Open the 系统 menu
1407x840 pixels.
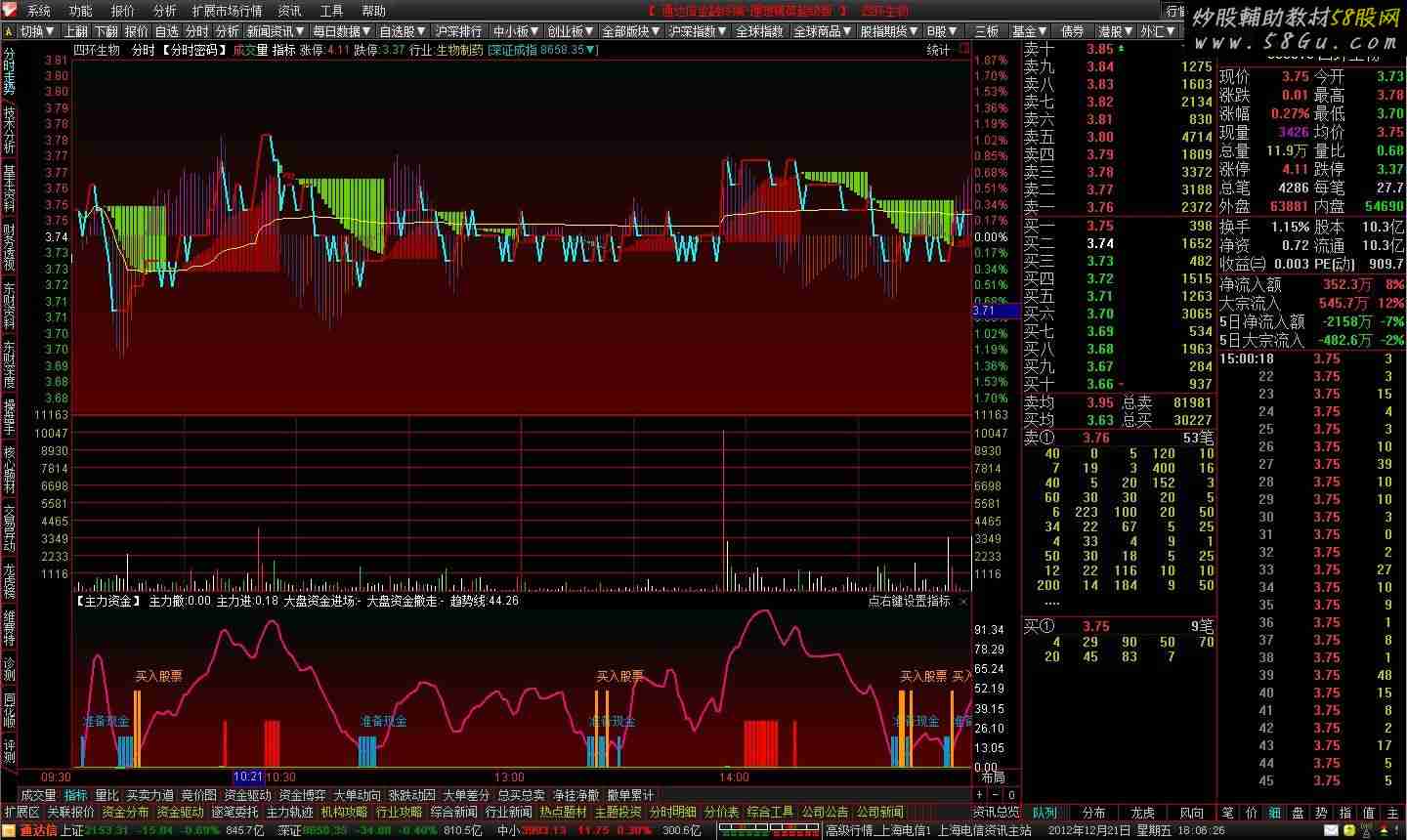click(x=39, y=11)
